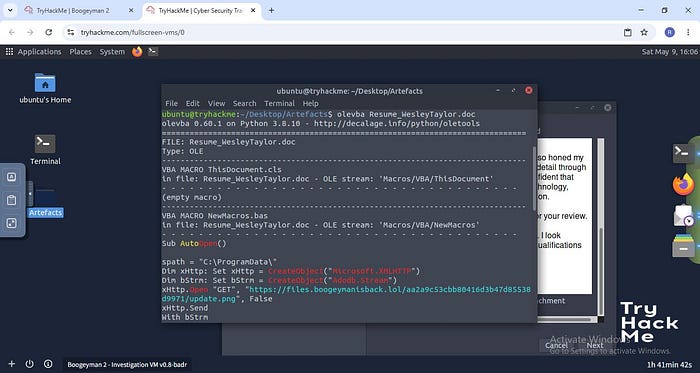
Task: Open terminal File menu
Action: coord(171,103)
